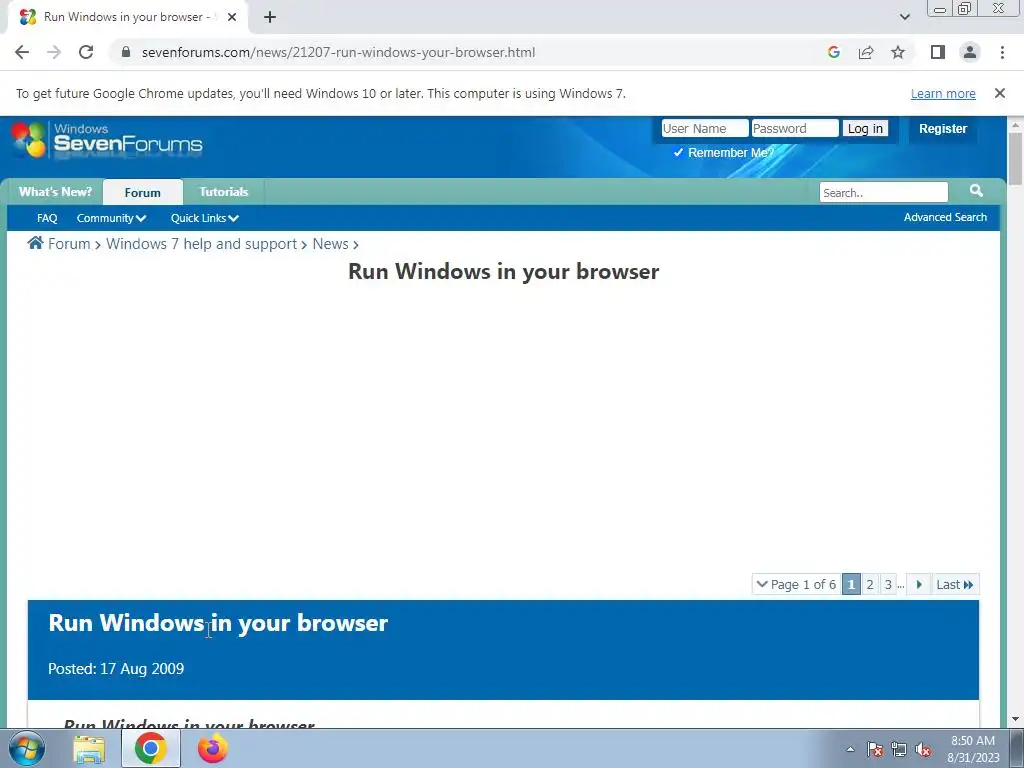Viewport: 1024px width, 768px height.
Task: Open Advanced Search
Action: click(x=945, y=217)
